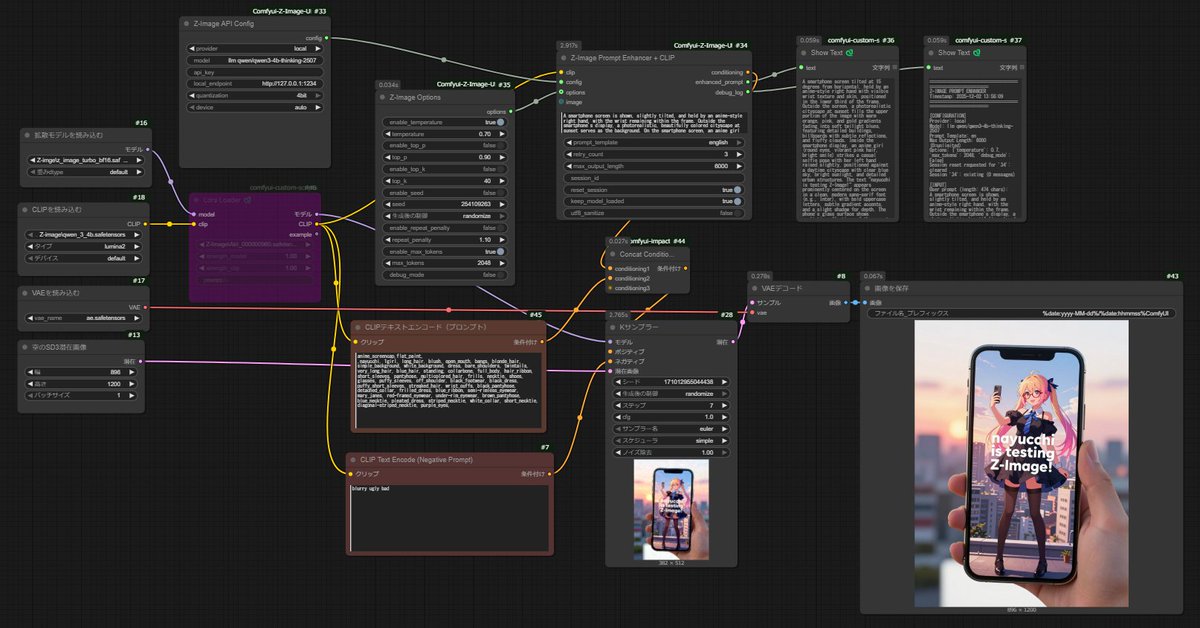Collapse the CLIPテキストエンコード (プロンプト) node dot
This screenshot has width=1200, height=628.
point(358,327)
